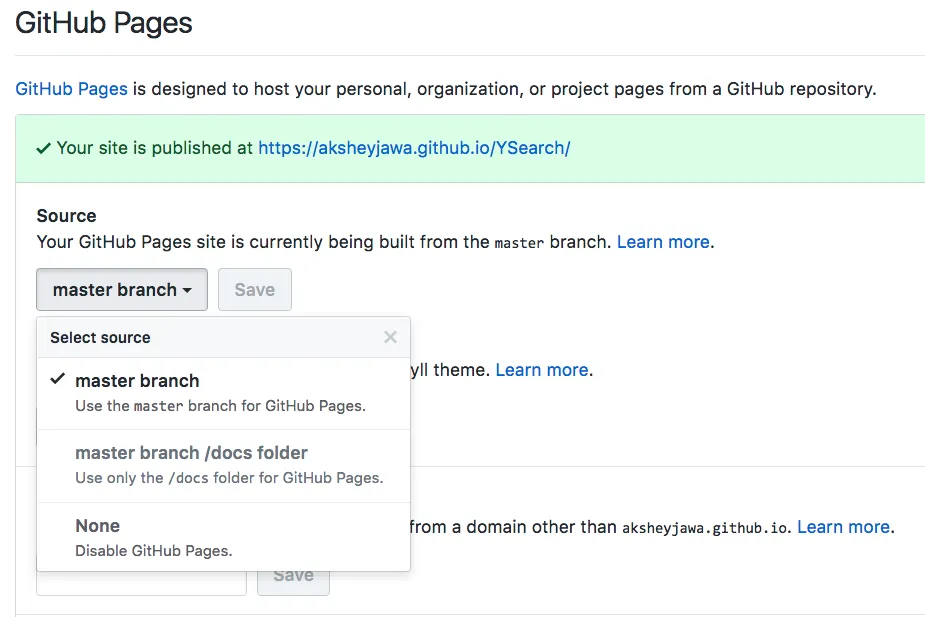Click the Disable GitHub Pages description text
The width and height of the screenshot is (925, 617).
click(153, 550)
